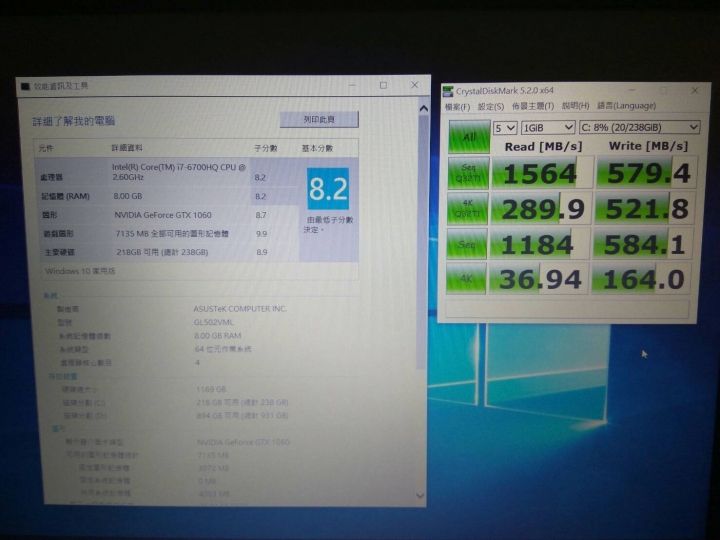720x540 pixels.
Task: Open the drive C: 8% dropdown
Action: click(639, 127)
